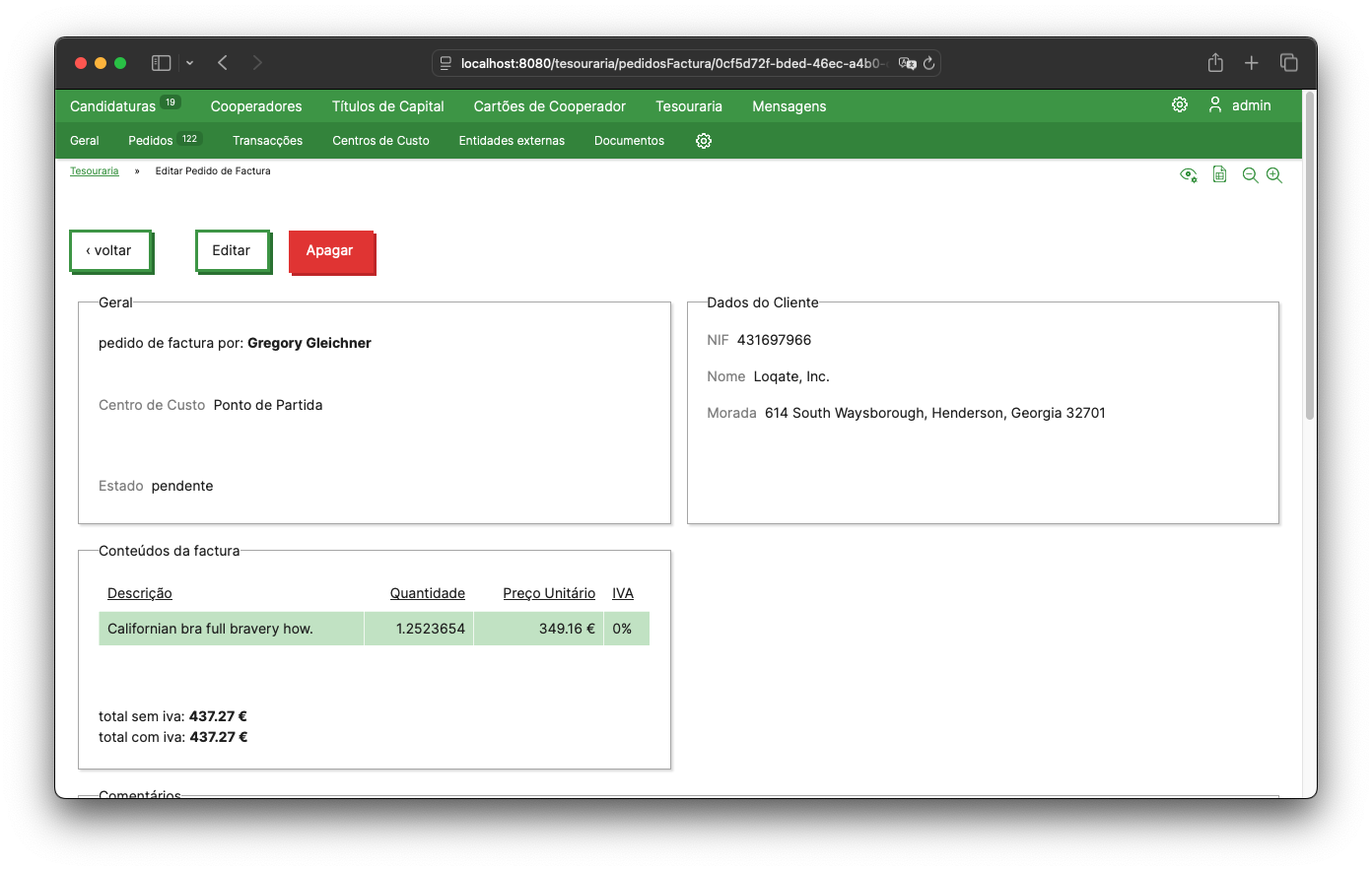Click the voltar button
This screenshot has width=1372, height=871.
point(109,250)
